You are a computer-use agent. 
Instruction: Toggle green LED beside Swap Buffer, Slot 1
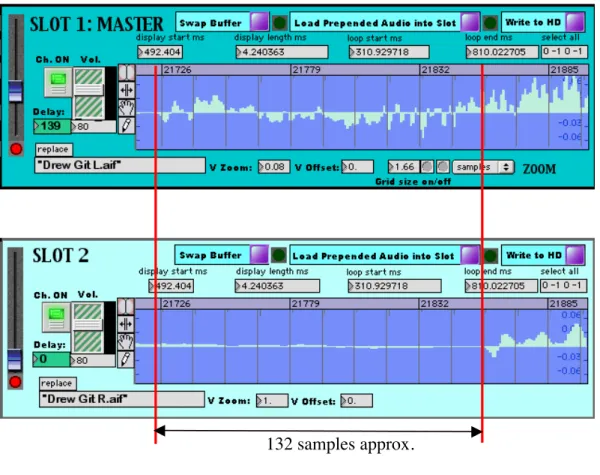tap(280, 23)
